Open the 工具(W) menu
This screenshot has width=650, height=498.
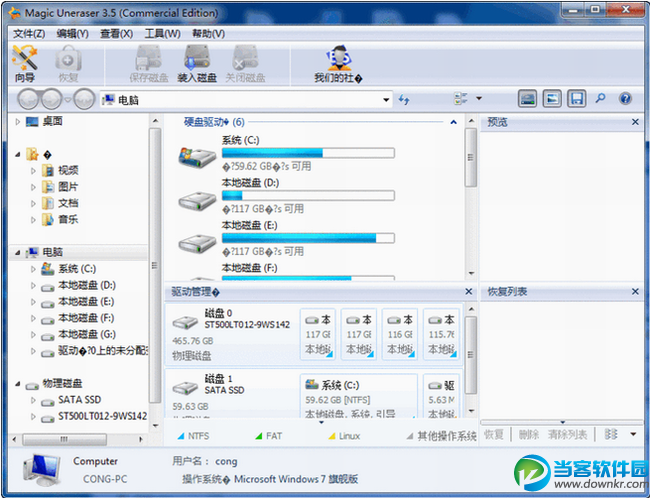click(162, 34)
